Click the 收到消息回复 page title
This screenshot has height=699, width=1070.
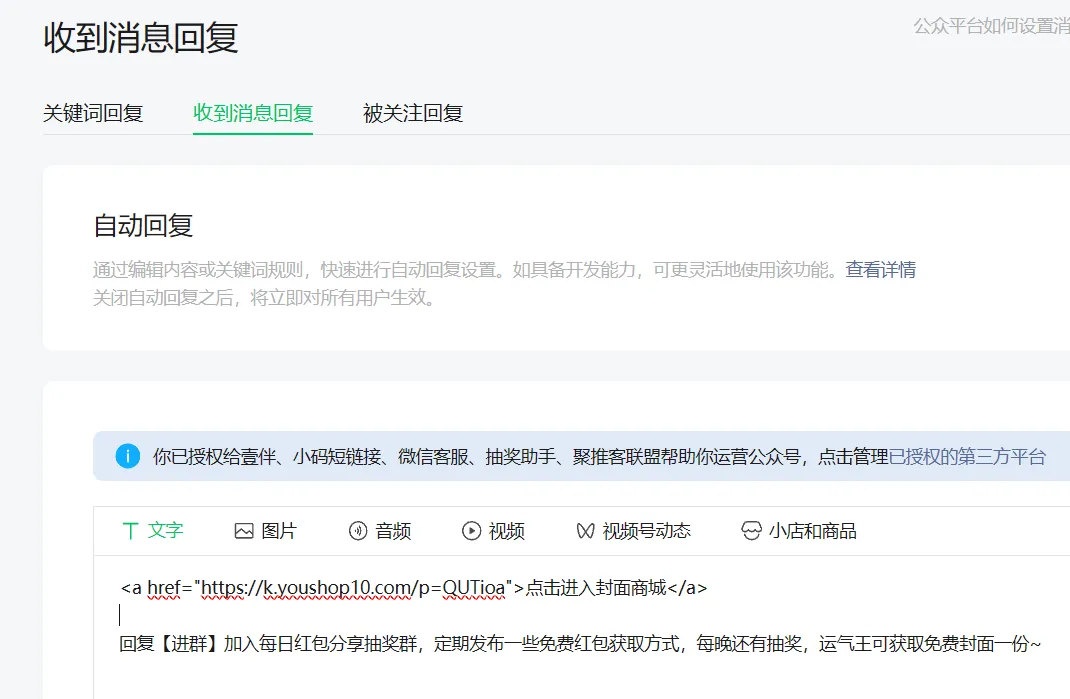[x=141, y=38]
